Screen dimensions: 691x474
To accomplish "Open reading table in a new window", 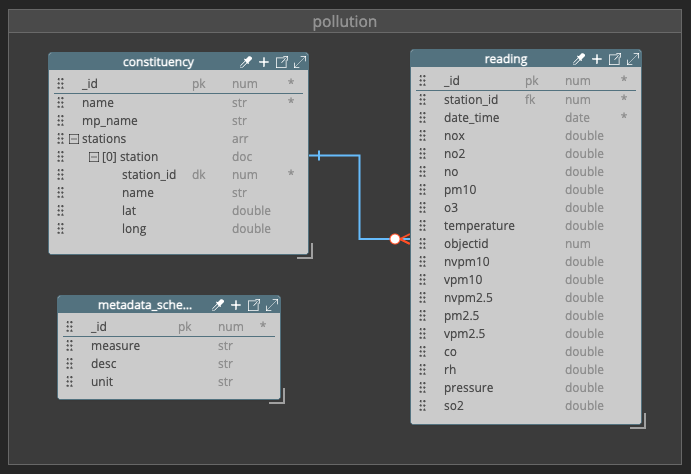I will coord(615,59).
